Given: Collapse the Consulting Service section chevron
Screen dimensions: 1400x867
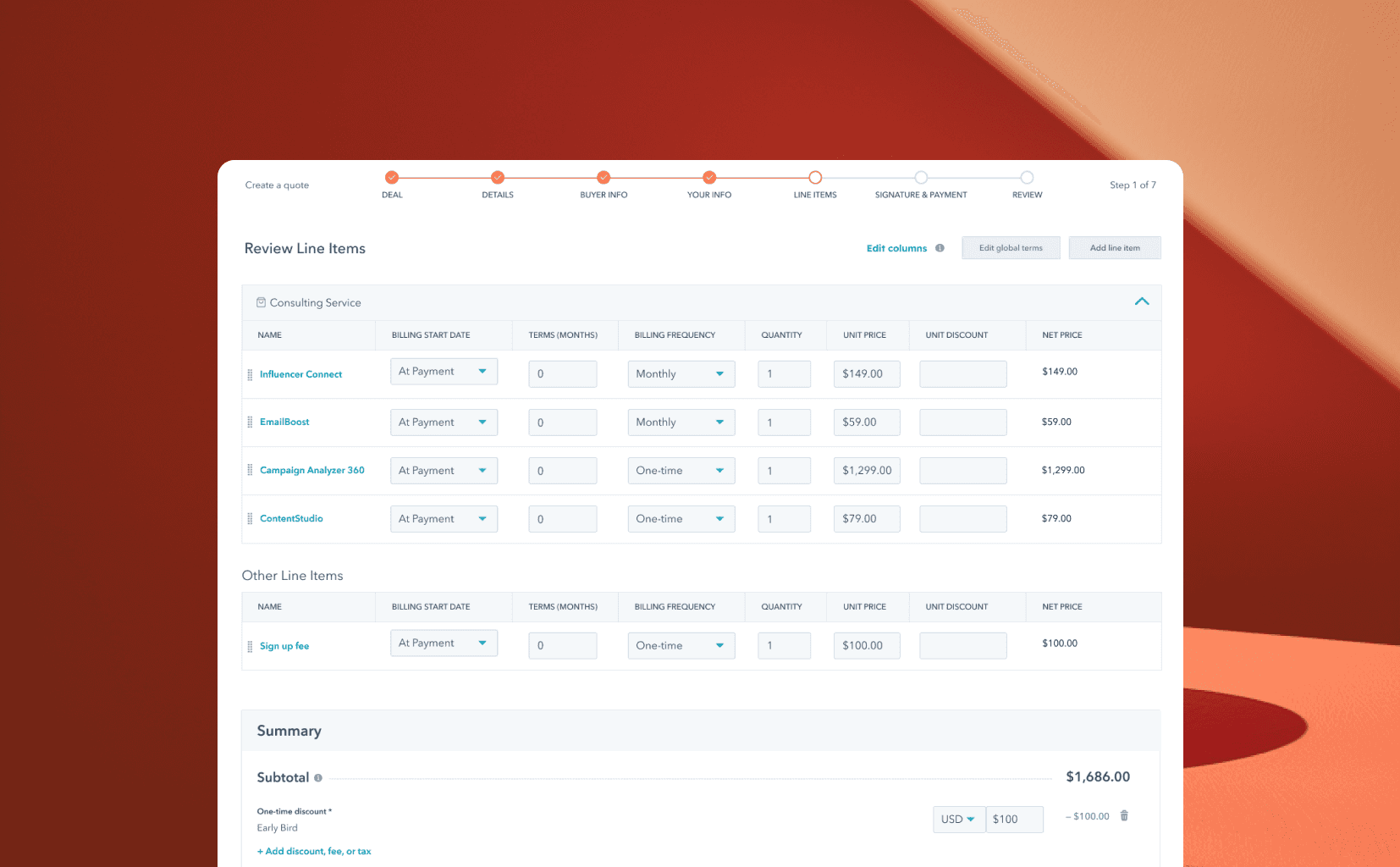Looking at the screenshot, I should [1142, 301].
